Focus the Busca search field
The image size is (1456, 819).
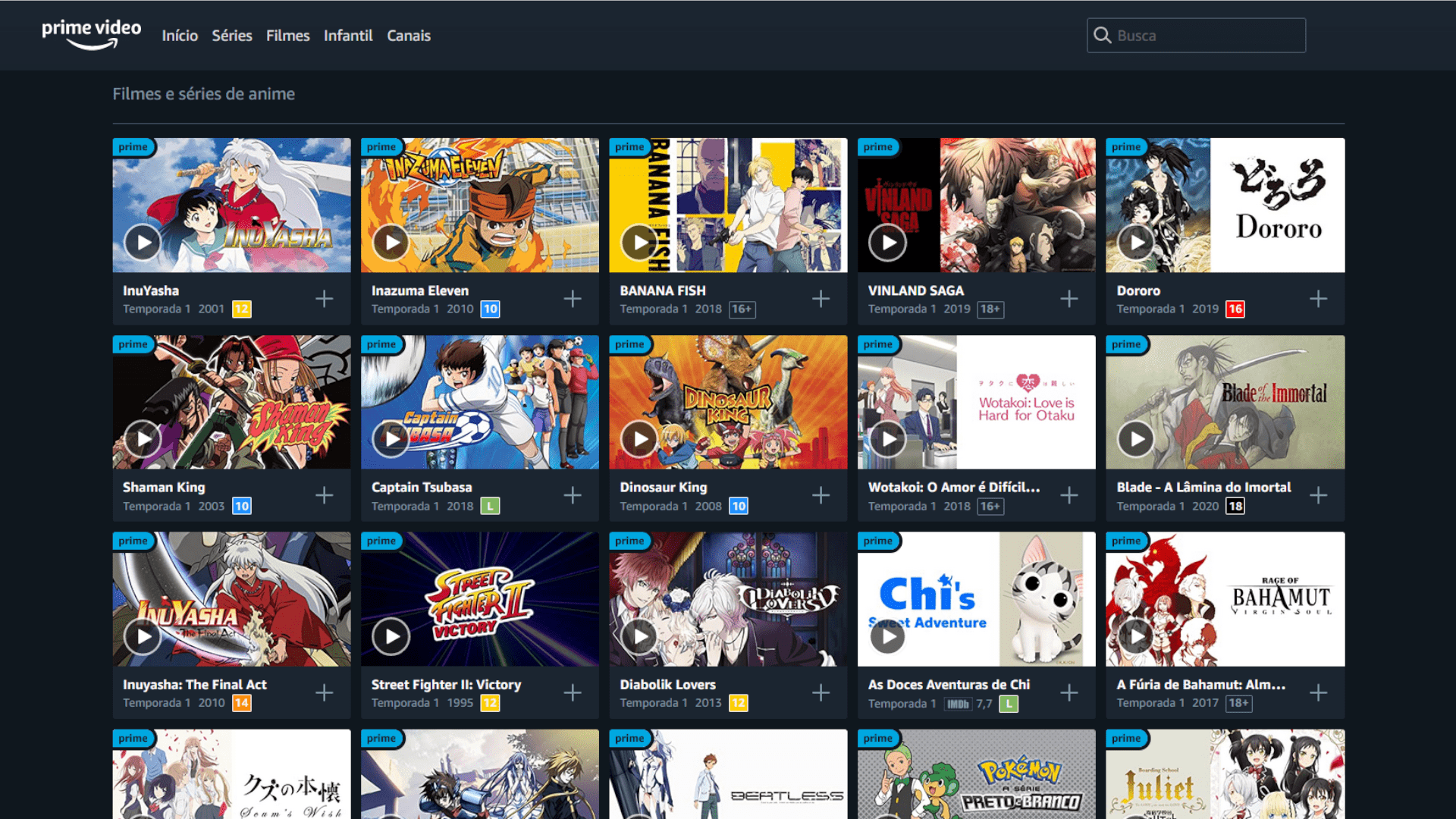[x=1196, y=35]
